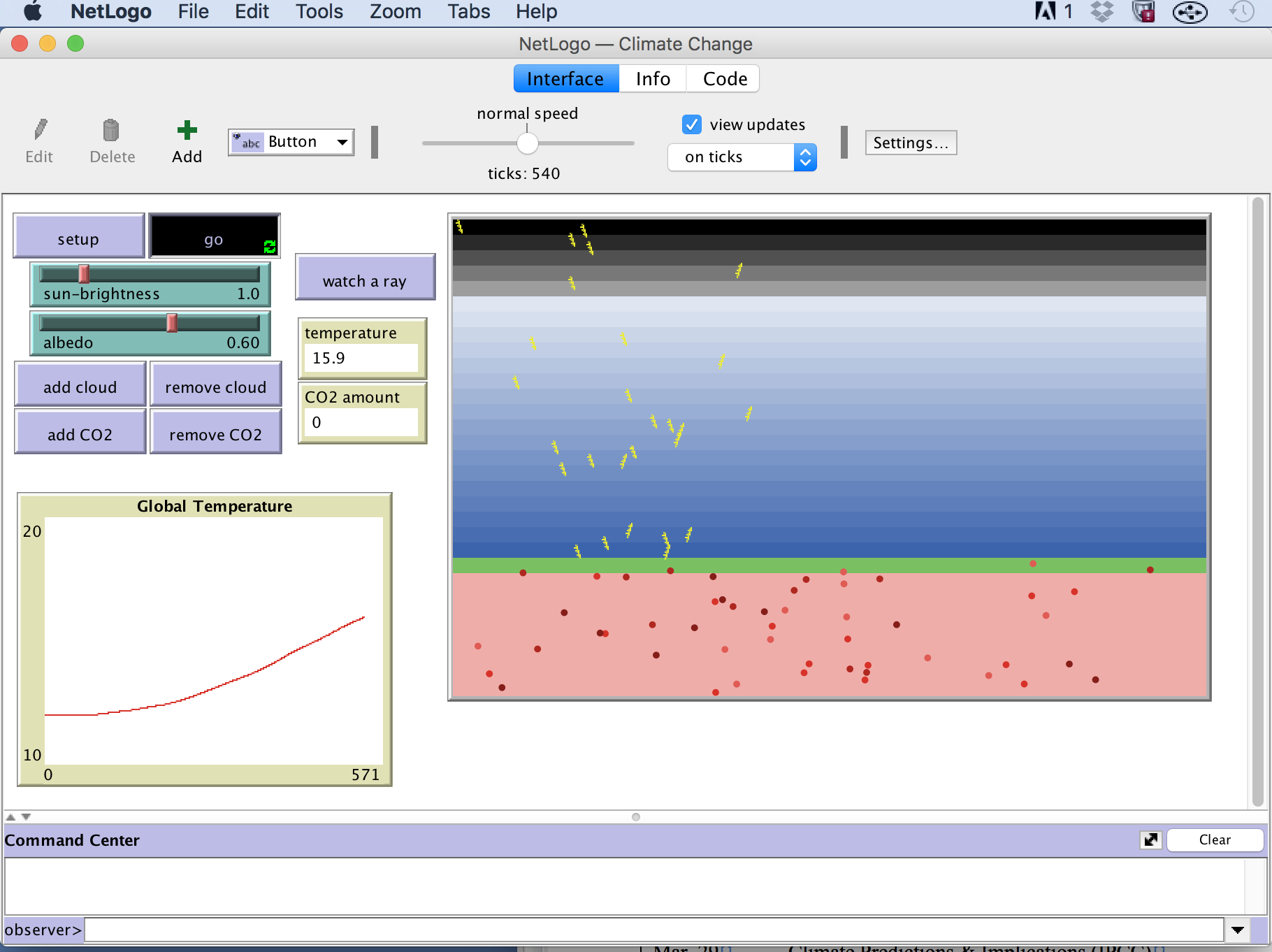Open the NetLogo application menu
Image resolution: width=1272 pixels, height=952 pixels.
[x=111, y=11]
